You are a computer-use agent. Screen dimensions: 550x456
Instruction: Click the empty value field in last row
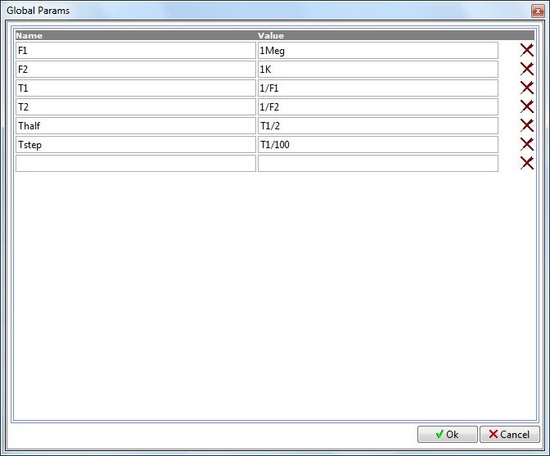click(378, 163)
